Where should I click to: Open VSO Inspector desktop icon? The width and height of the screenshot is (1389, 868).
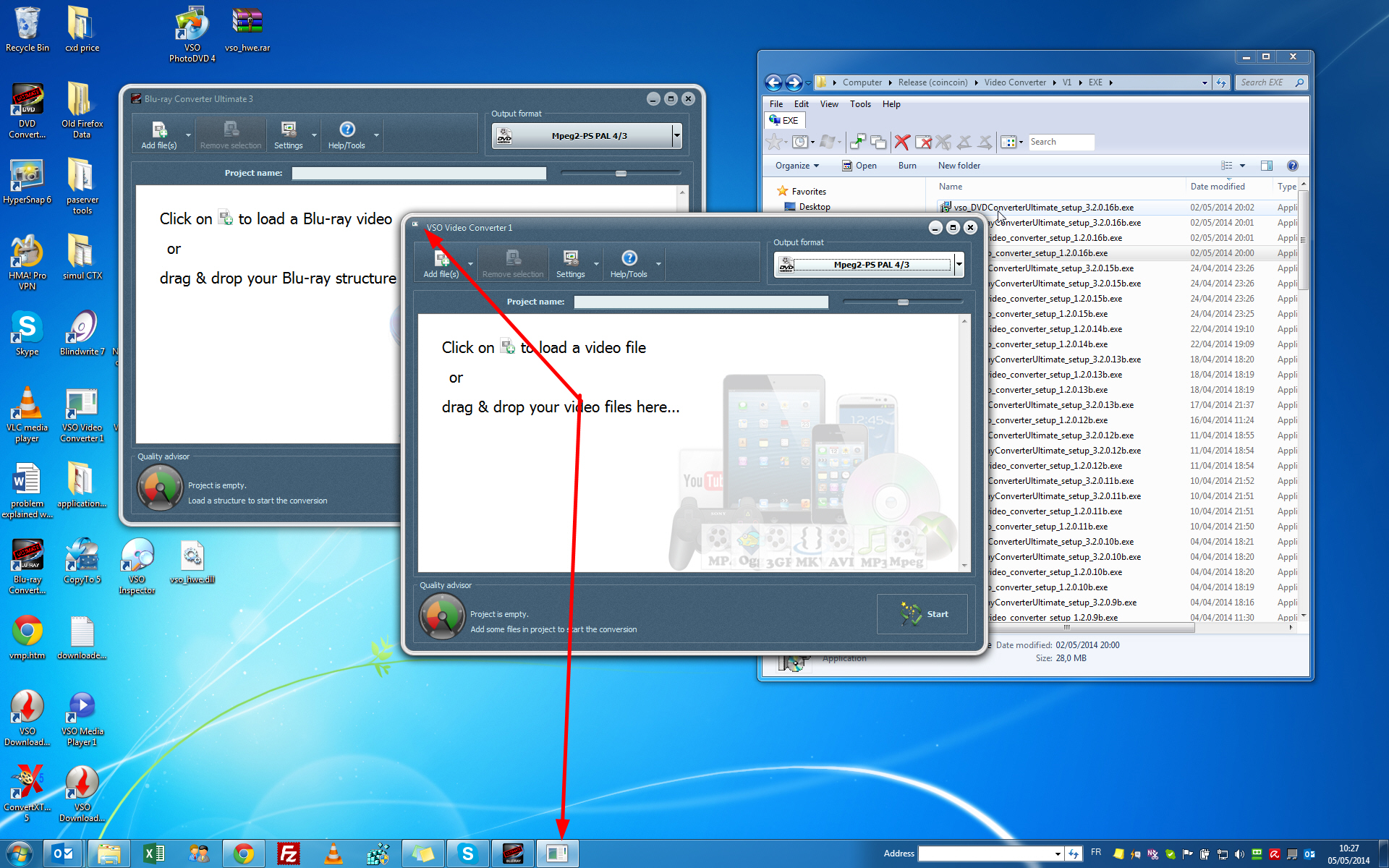(137, 566)
